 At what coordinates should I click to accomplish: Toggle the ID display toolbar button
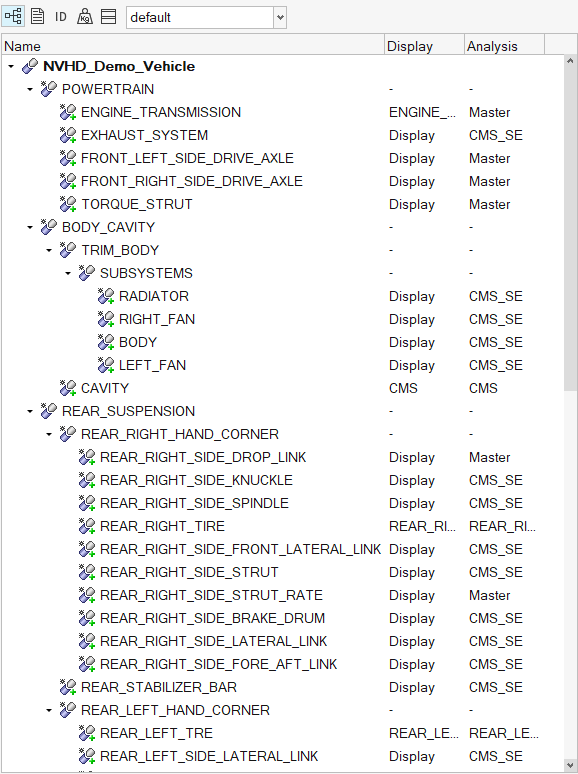61,17
